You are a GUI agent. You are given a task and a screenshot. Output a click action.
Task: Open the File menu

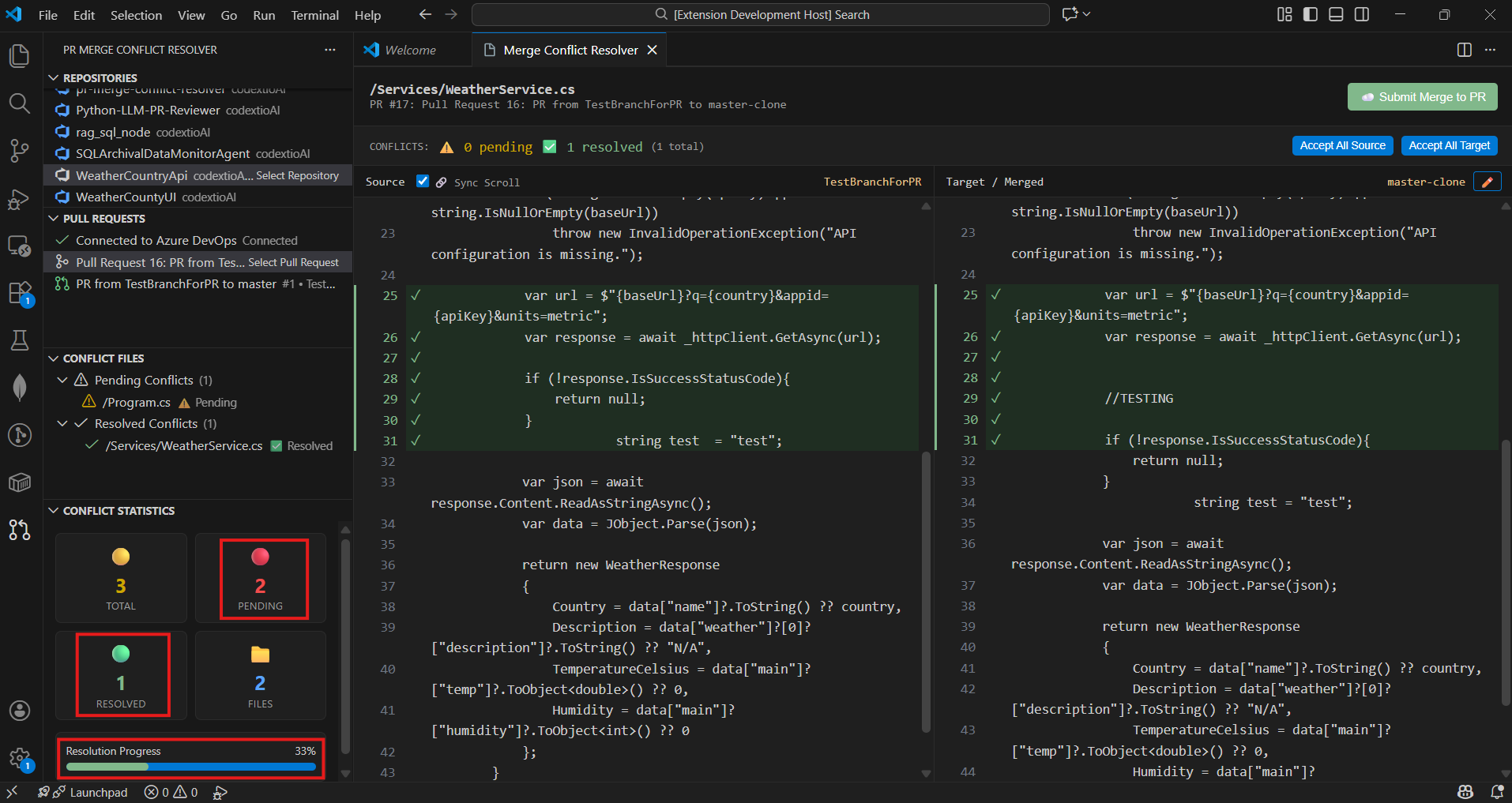point(47,15)
